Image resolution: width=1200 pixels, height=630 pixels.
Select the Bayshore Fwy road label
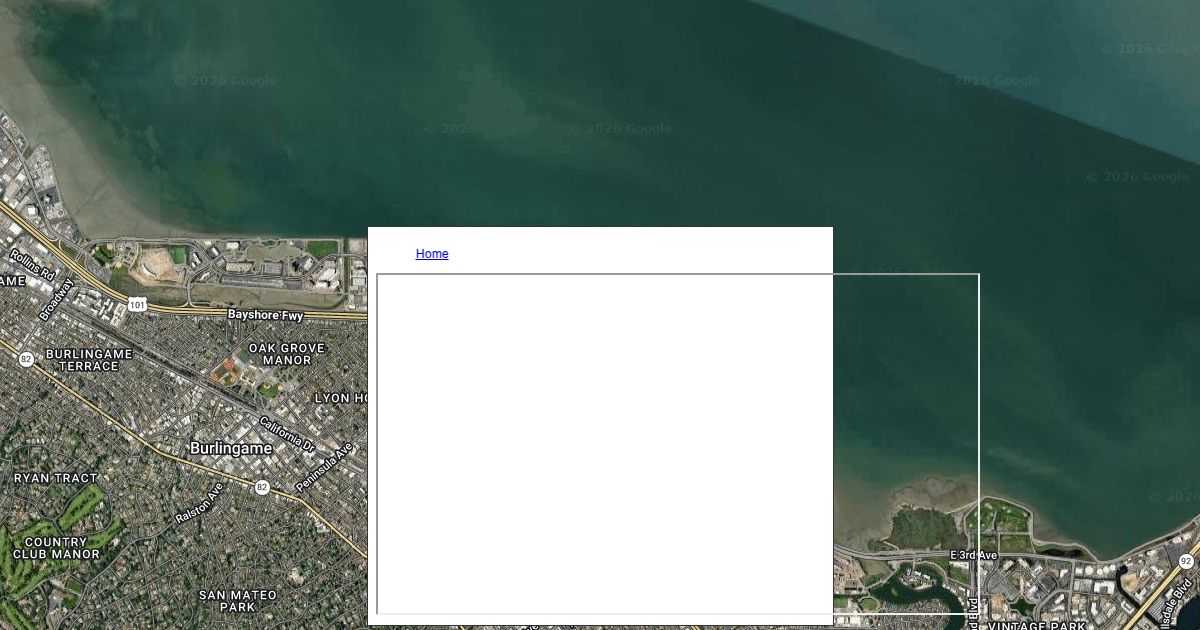pos(265,314)
